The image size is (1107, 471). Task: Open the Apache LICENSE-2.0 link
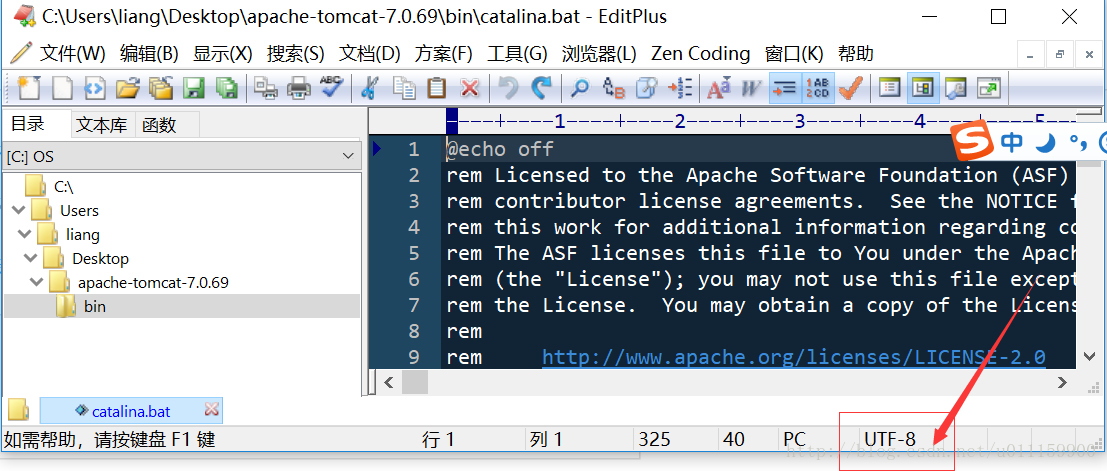tap(793, 357)
